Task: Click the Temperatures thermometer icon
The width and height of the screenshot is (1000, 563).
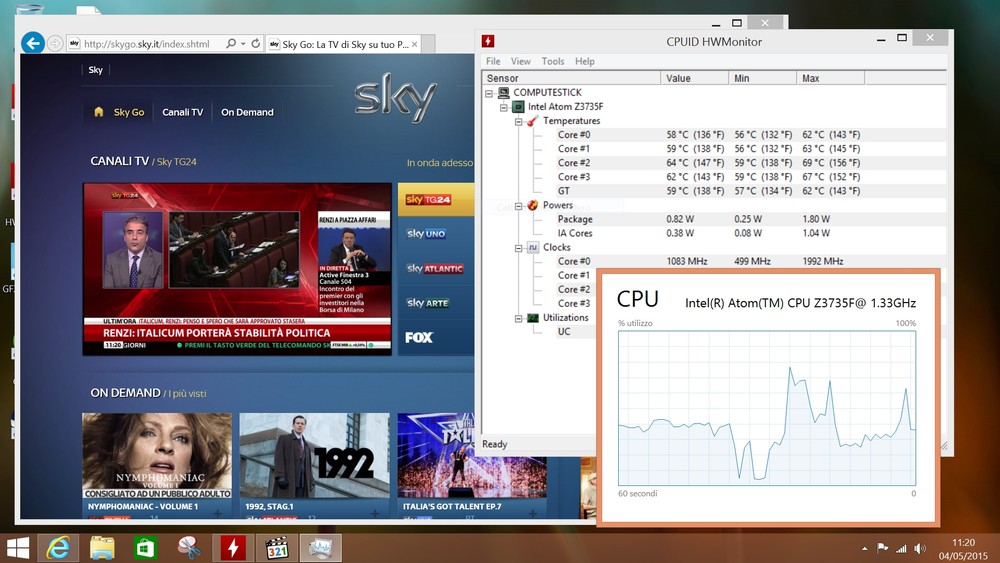Action: (533, 121)
